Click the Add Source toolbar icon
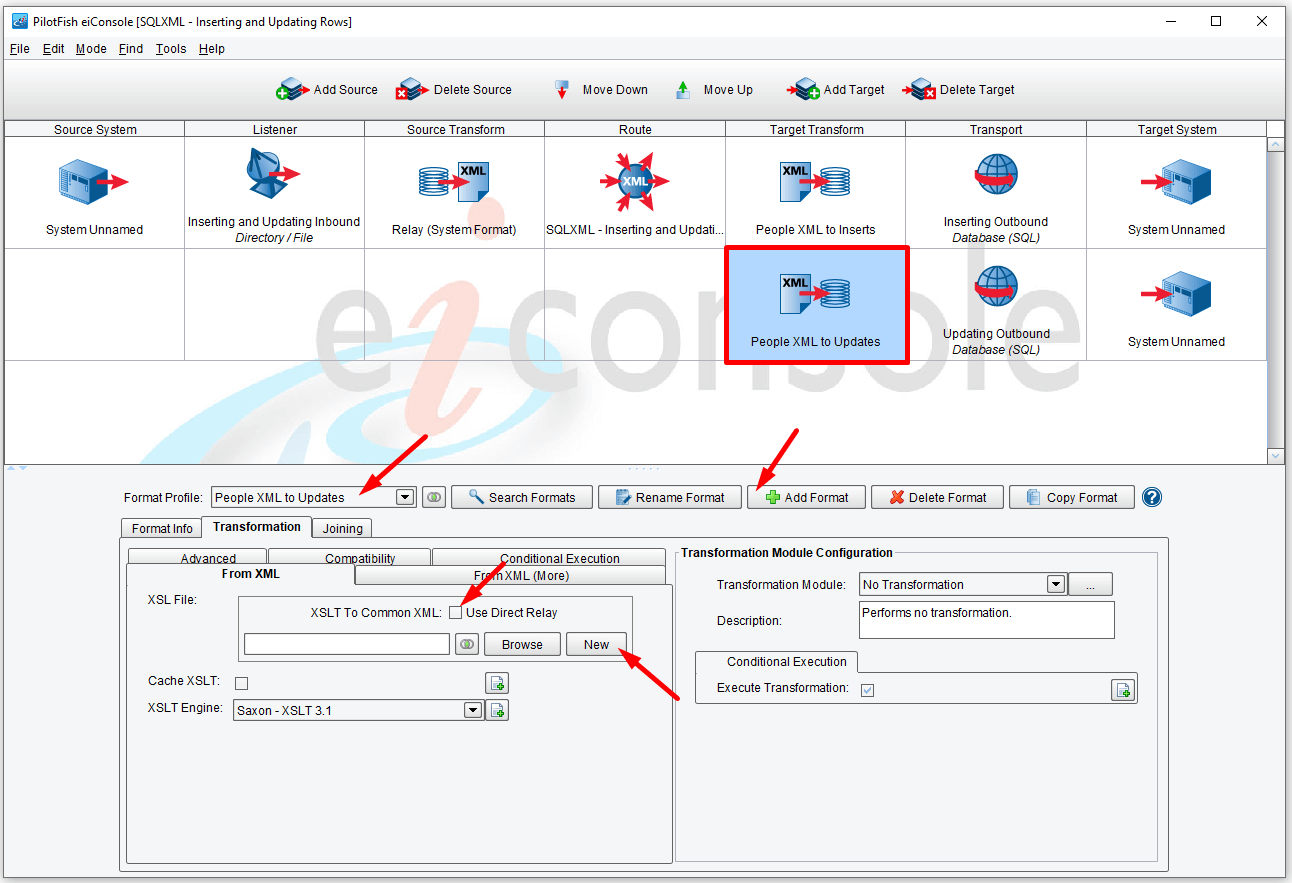 291,90
